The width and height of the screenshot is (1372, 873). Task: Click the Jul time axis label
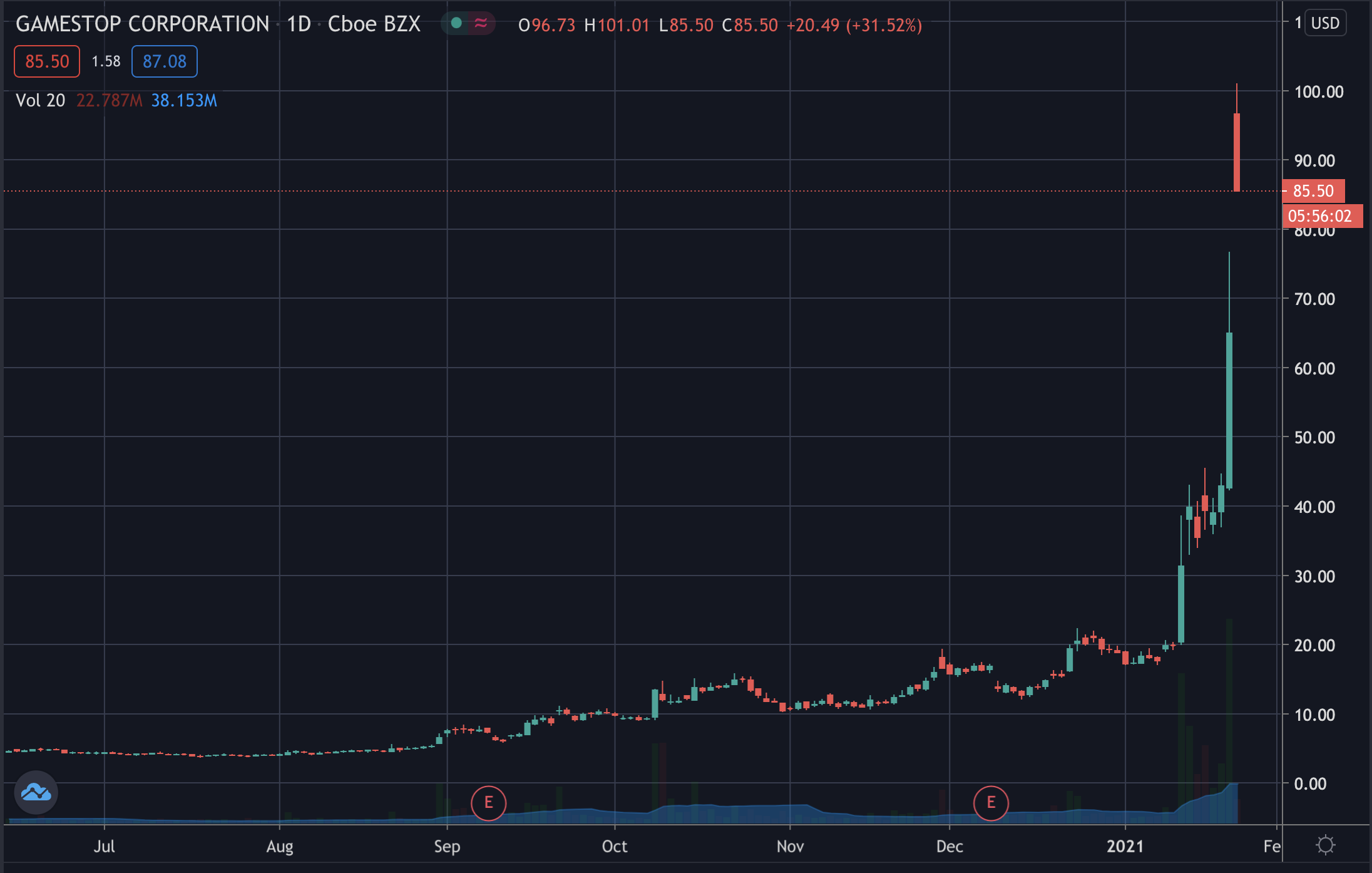tap(104, 847)
